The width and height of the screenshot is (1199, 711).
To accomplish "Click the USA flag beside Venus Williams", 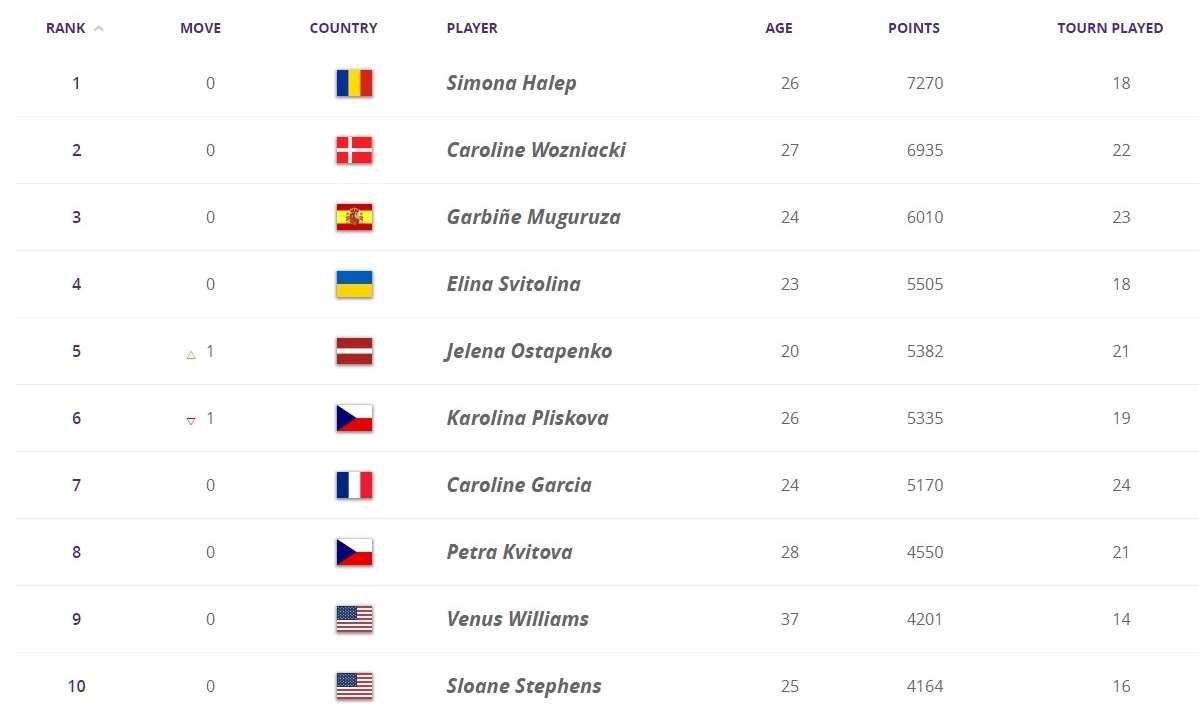I will point(354,619).
